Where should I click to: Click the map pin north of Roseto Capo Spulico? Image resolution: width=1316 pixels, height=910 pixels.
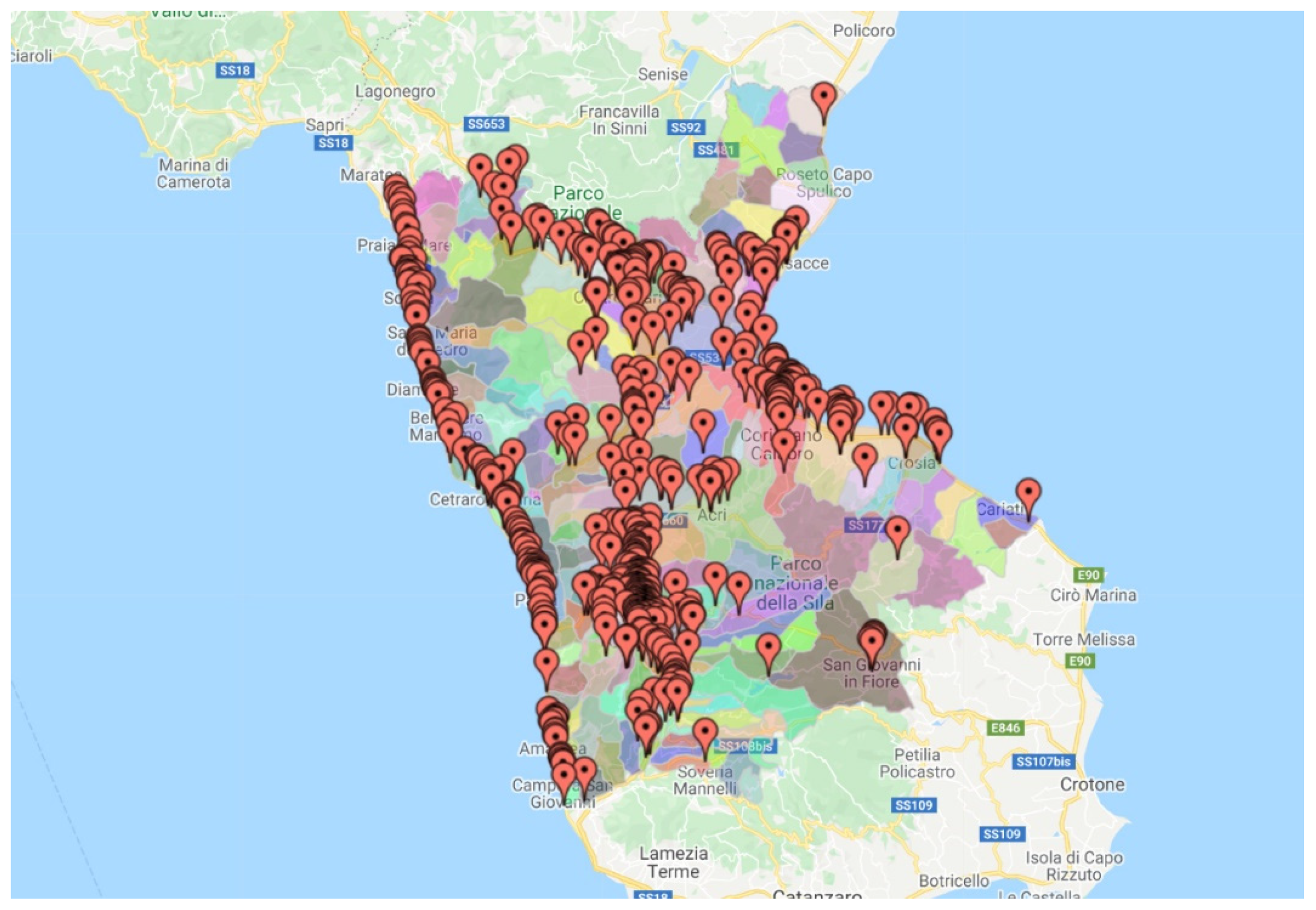(x=824, y=97)
